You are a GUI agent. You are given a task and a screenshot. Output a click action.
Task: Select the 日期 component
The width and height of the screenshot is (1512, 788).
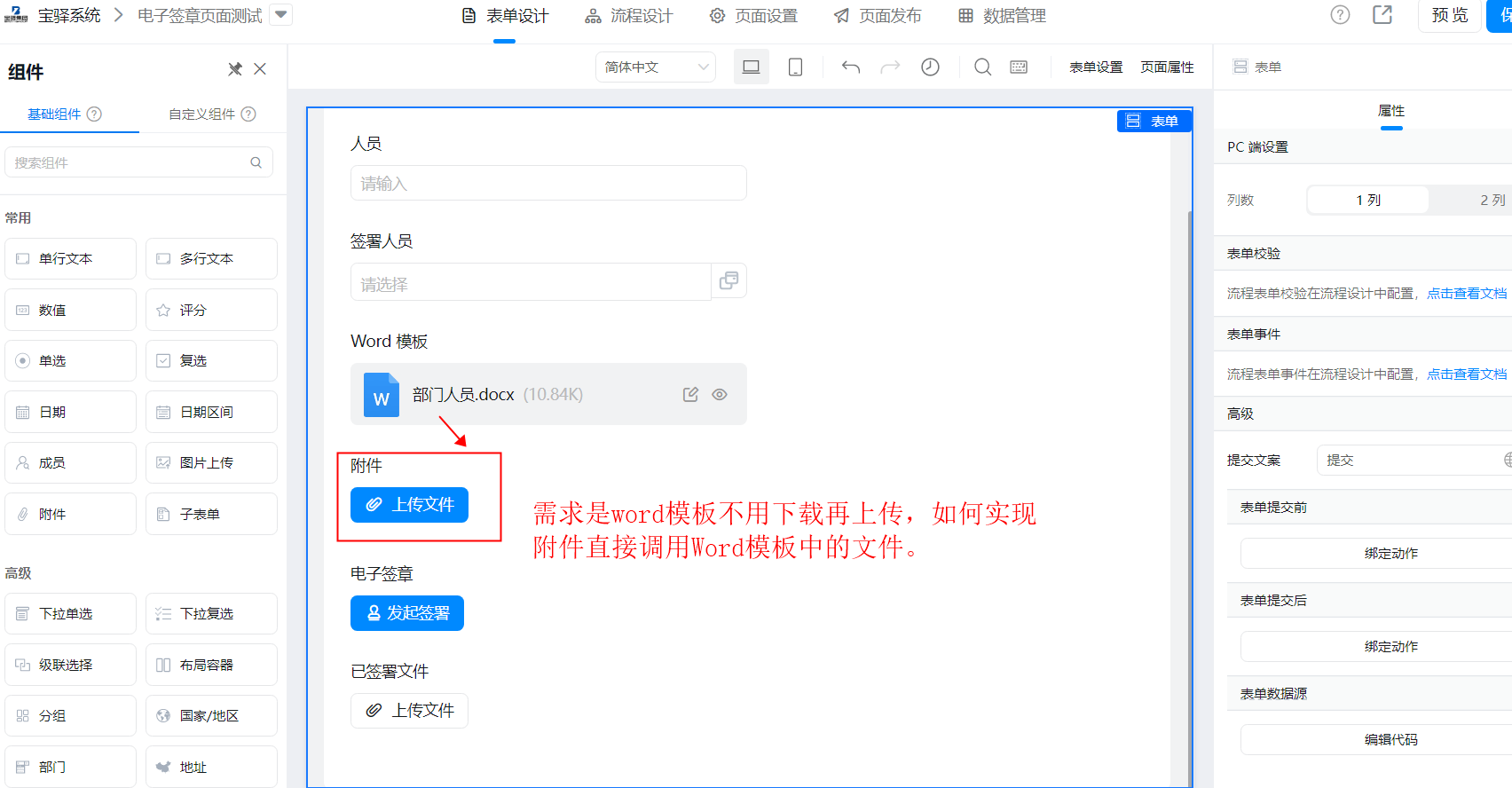point(71,412)
